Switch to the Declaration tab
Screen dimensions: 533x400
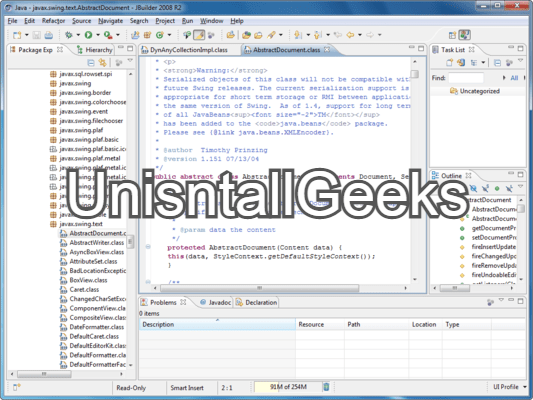tap(256, 302)
